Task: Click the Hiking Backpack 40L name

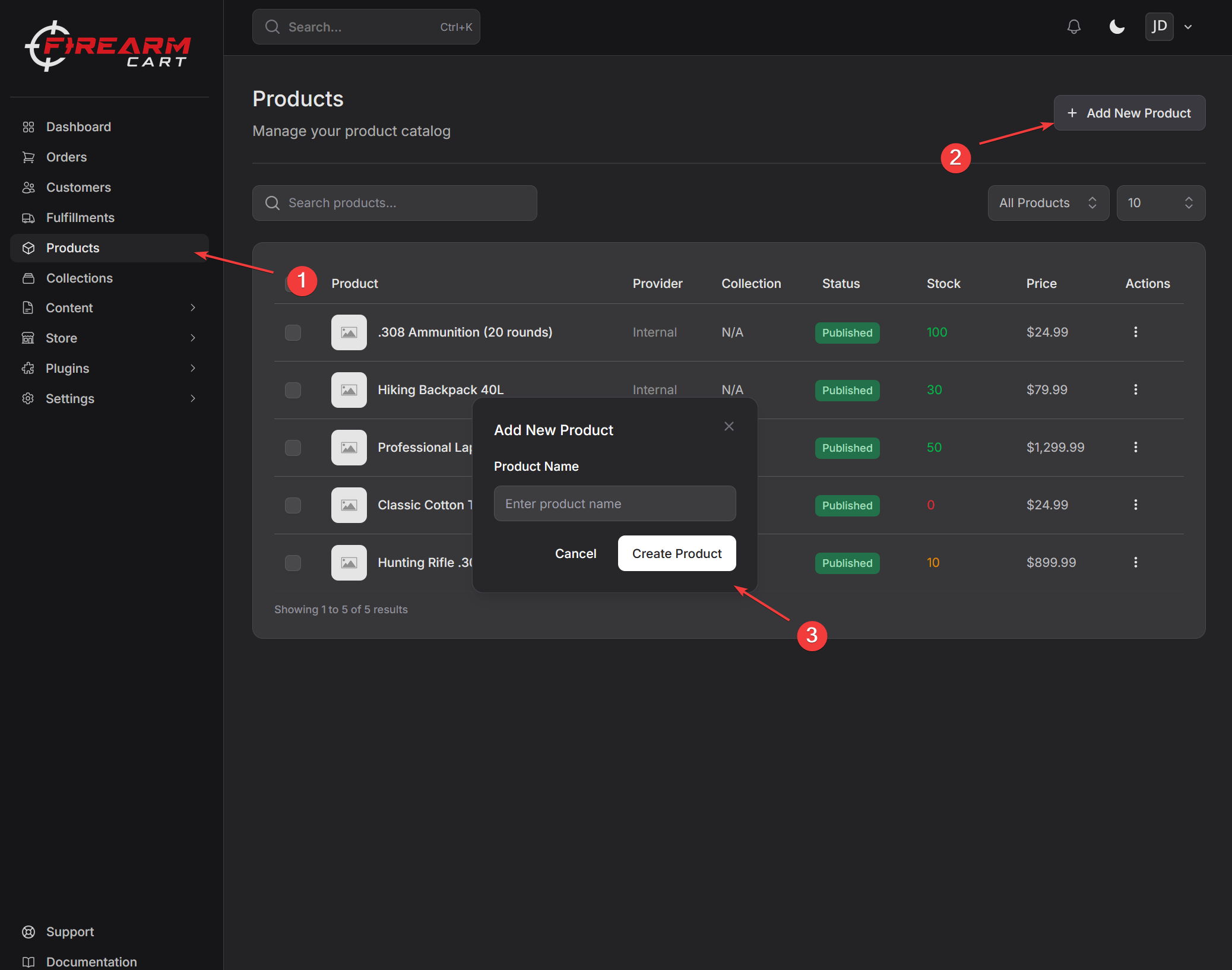Action: point(441,390)
